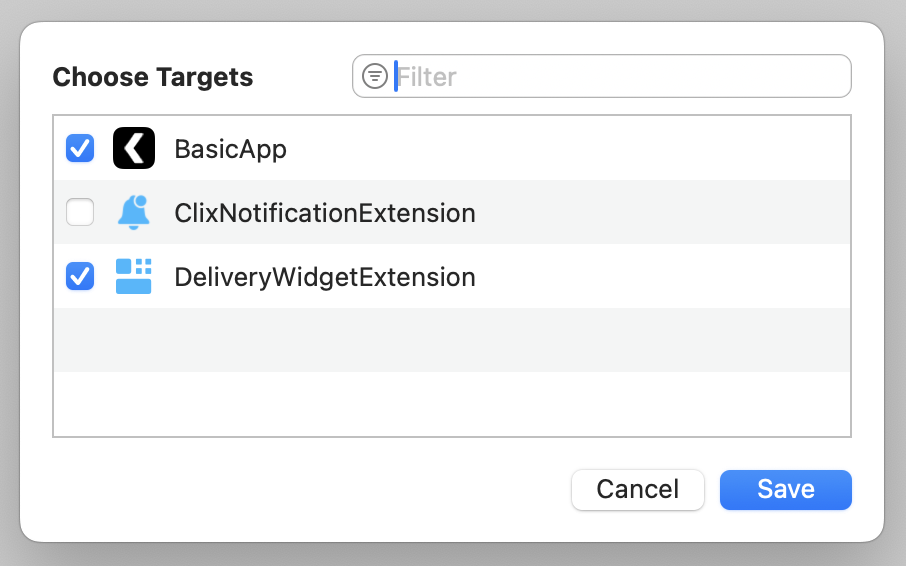906x566 pixels.
Task: Click the empty gray row below DeliveryWidgetExtension
Action: (x=450, y=340)
